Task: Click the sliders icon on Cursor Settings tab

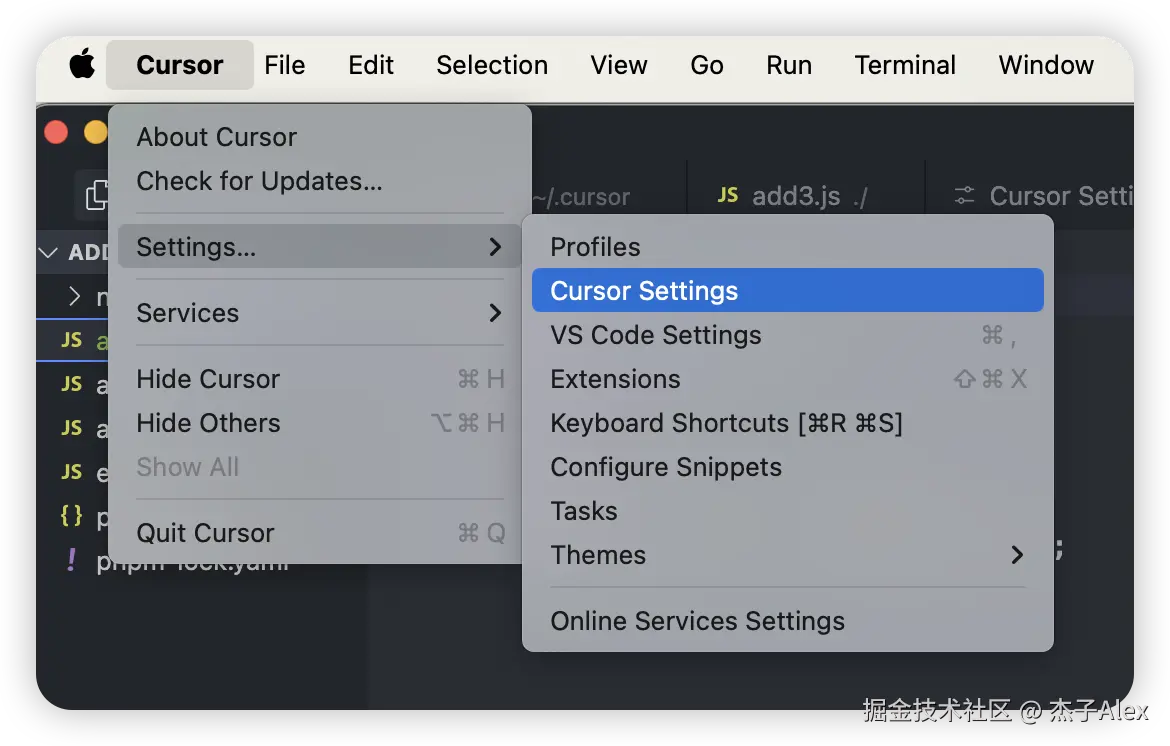Action: tap(964, 196)
